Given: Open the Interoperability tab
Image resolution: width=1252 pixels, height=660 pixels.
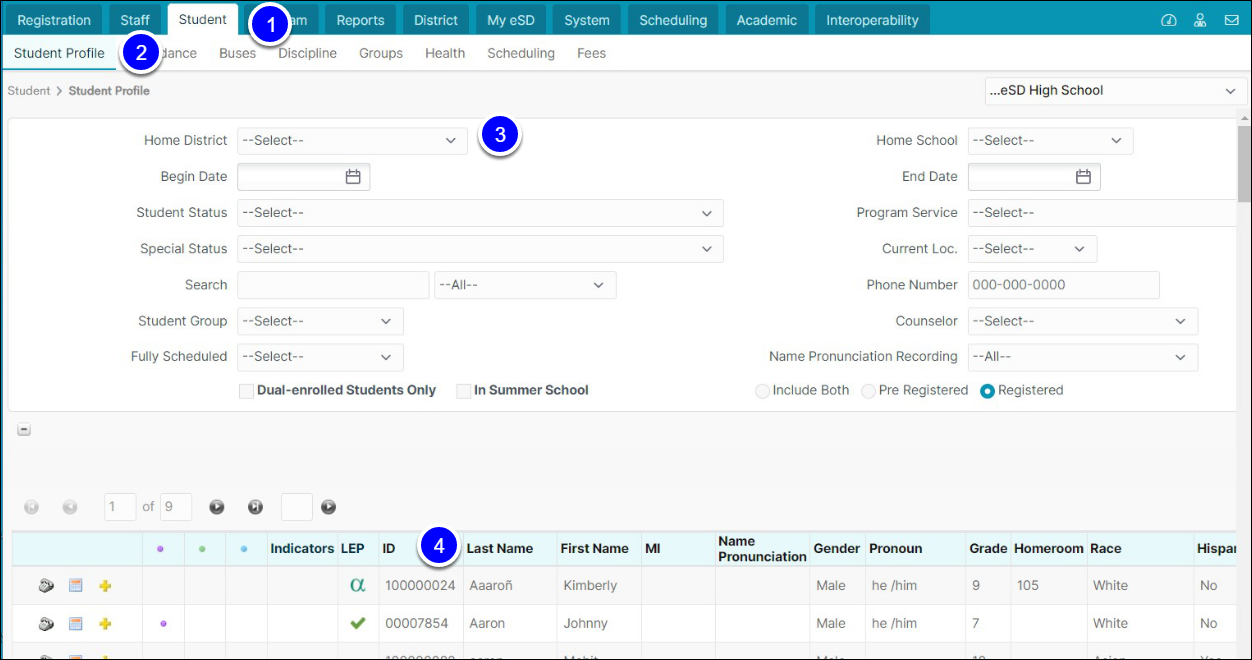Looking at the screenshot, I should coord(872,20).
